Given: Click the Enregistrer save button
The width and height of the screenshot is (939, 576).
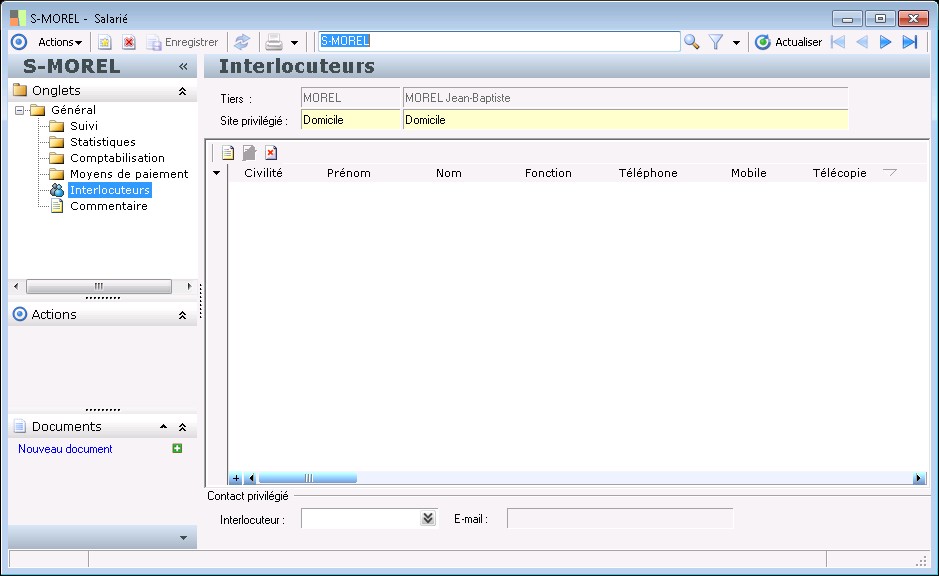Looking at the screenshot, I should 183,42.
